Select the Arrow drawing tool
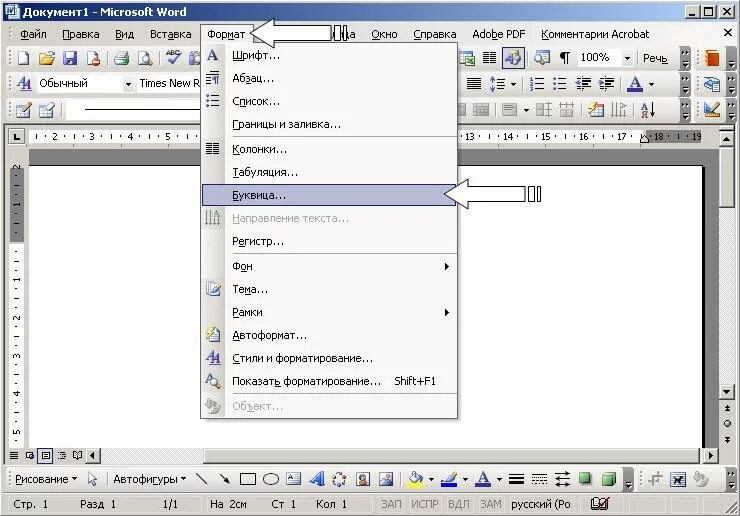The width and height of the screenshot is (740, 516). tap(225, 479)
